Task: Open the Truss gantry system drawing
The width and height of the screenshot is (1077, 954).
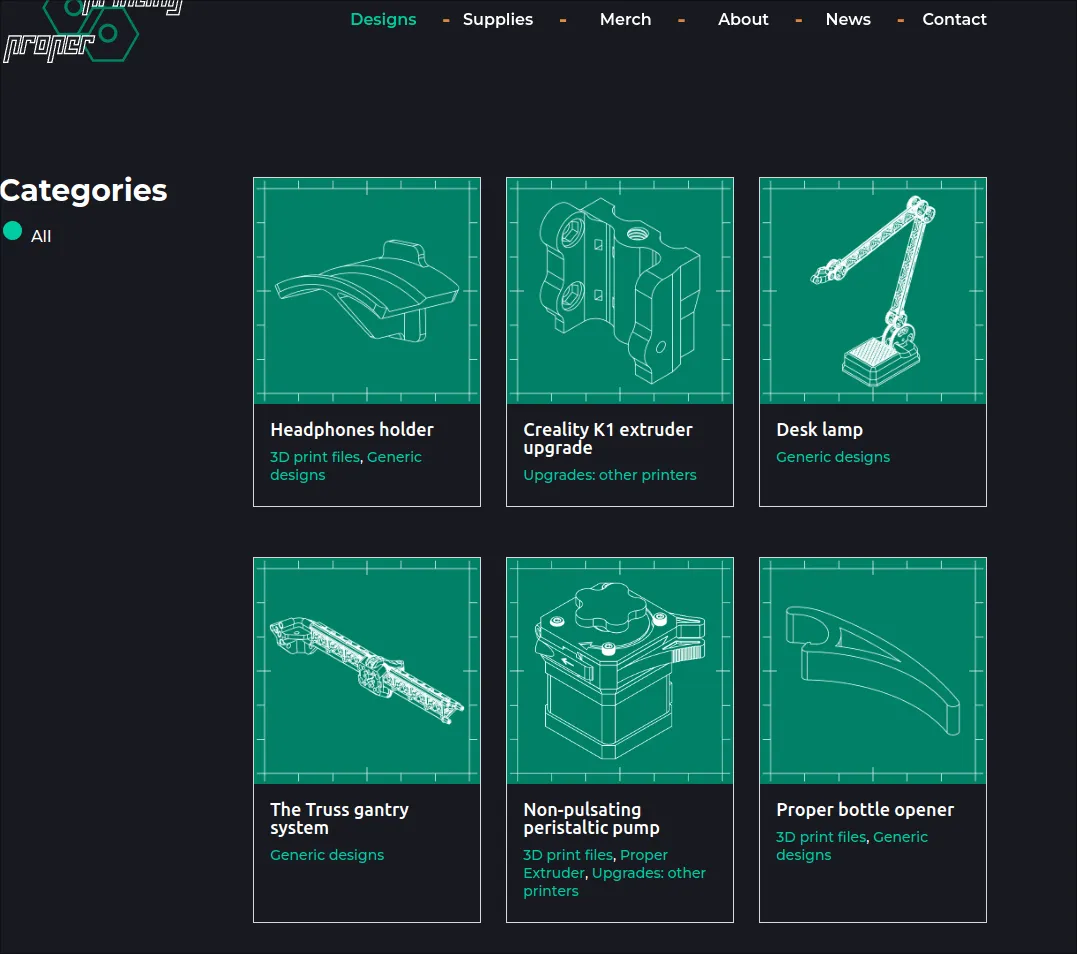Action: [x=367, y=671]
